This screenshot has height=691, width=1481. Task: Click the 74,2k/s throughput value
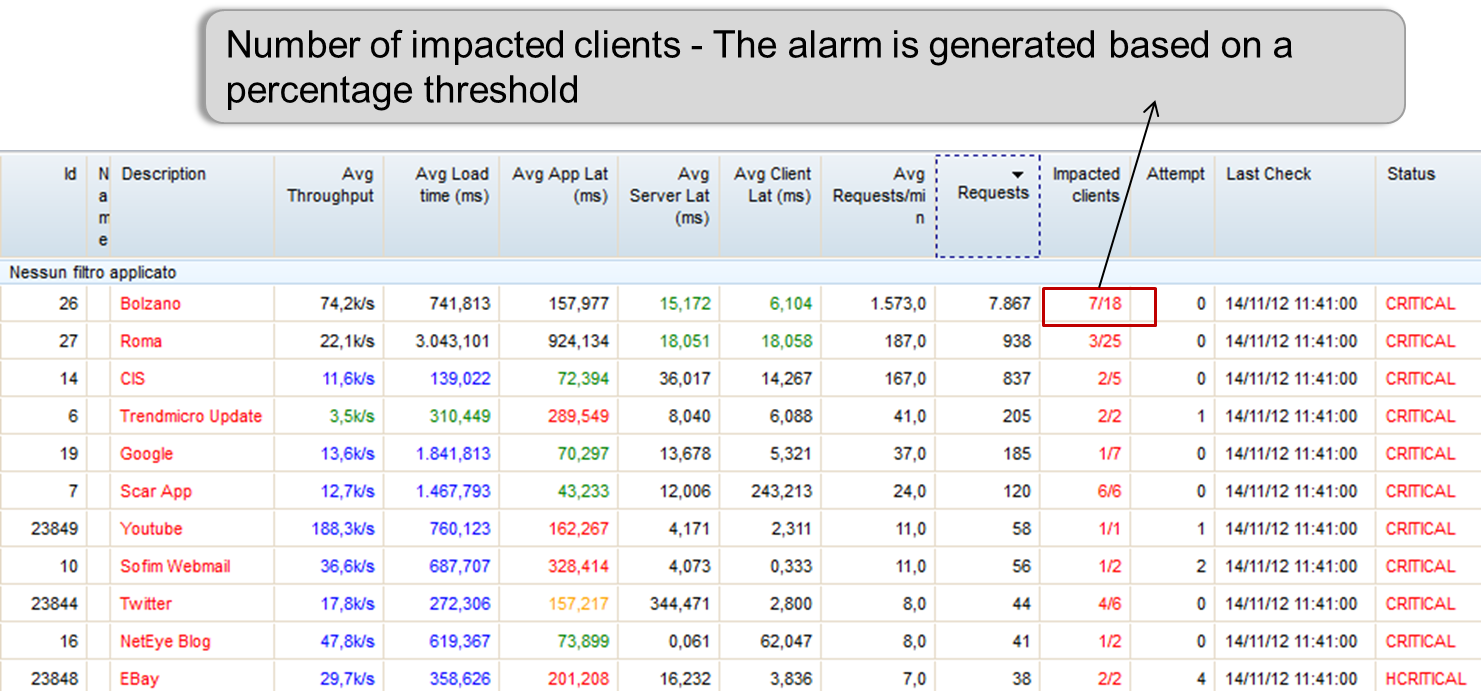[x=347, y=304]
